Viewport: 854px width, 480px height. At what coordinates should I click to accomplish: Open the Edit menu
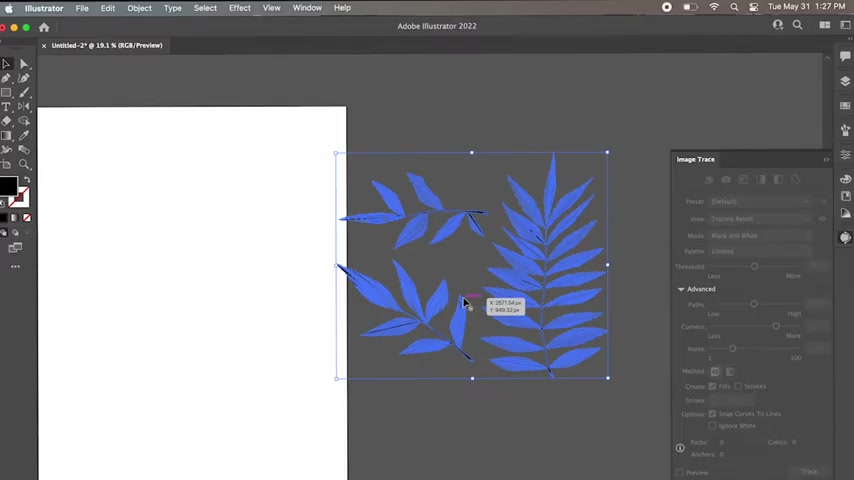click(x=108, y=8)
